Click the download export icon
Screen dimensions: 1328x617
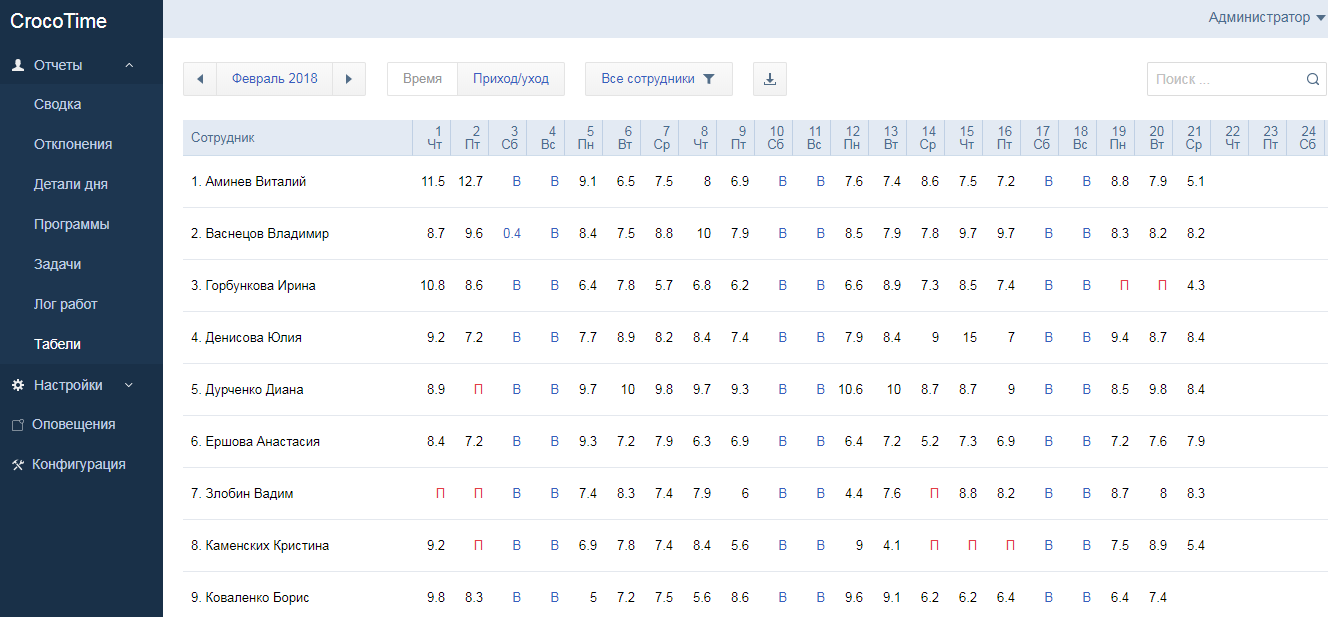click(x=769, y=79)
